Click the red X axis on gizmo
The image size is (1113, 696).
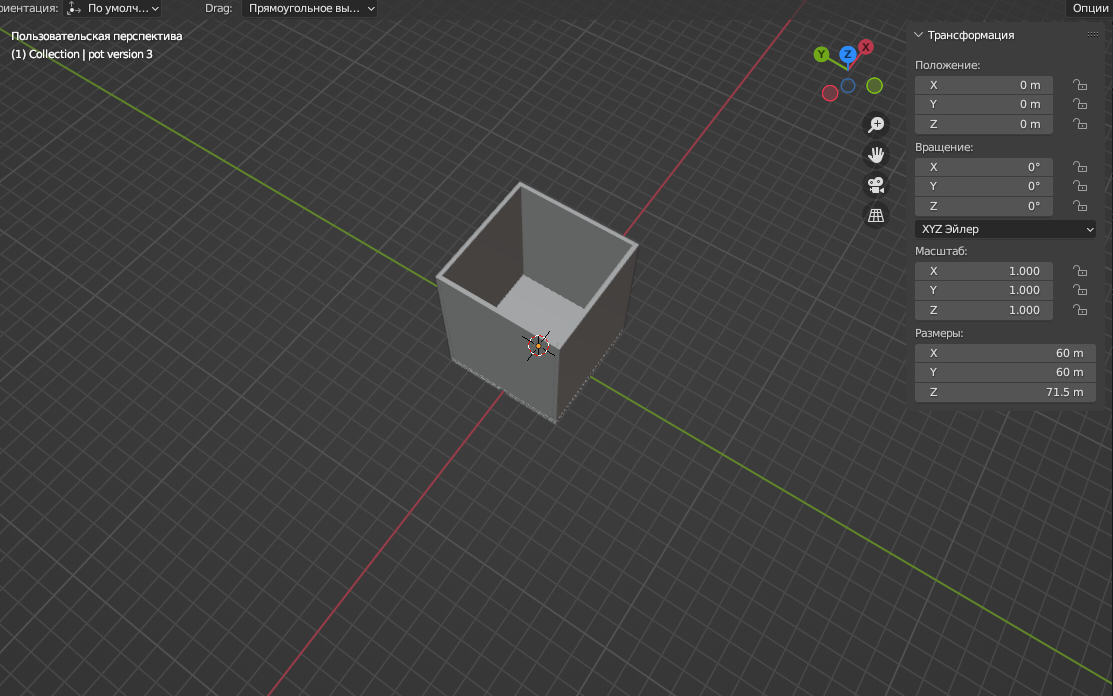866,47
